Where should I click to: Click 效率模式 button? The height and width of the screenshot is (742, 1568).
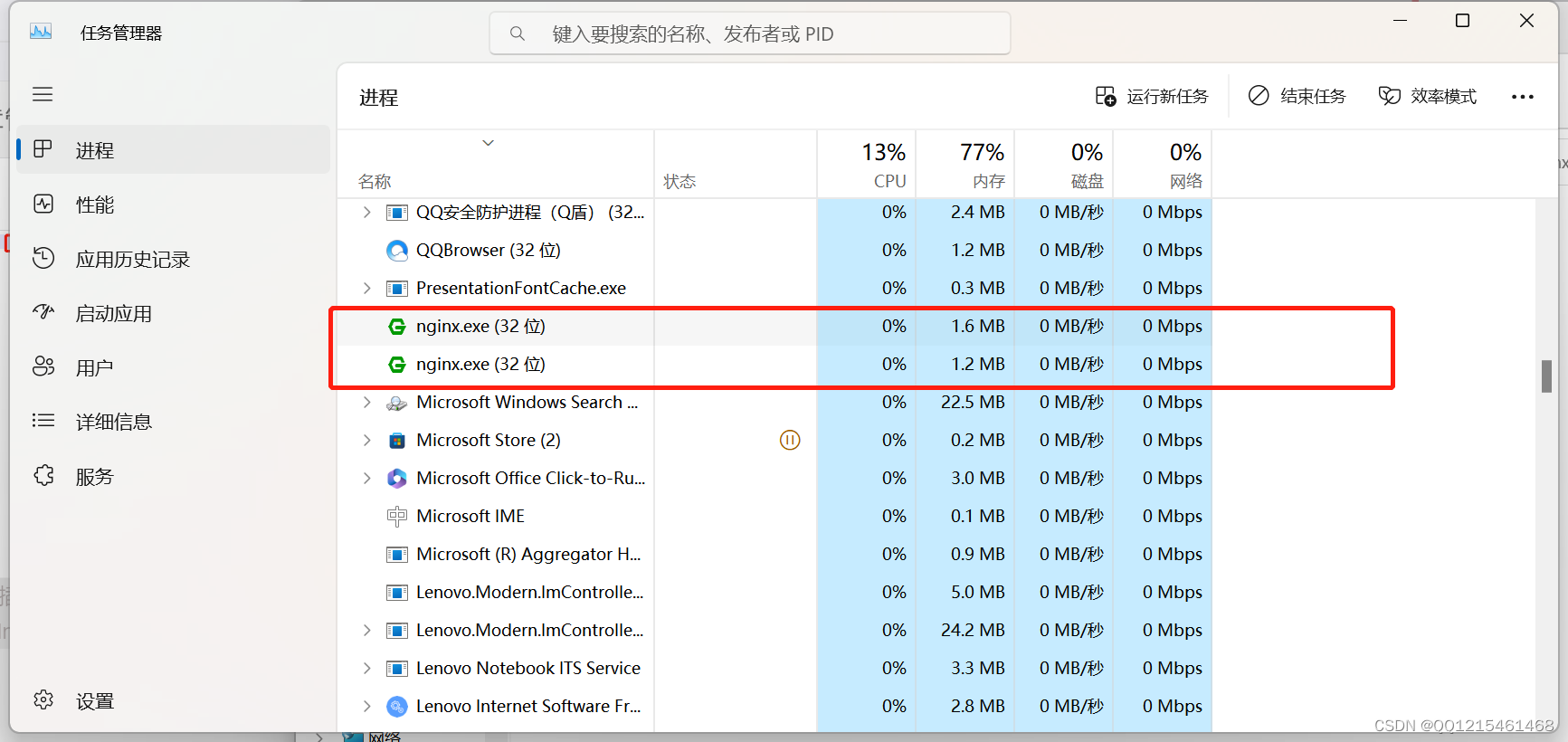[1428, 96]
